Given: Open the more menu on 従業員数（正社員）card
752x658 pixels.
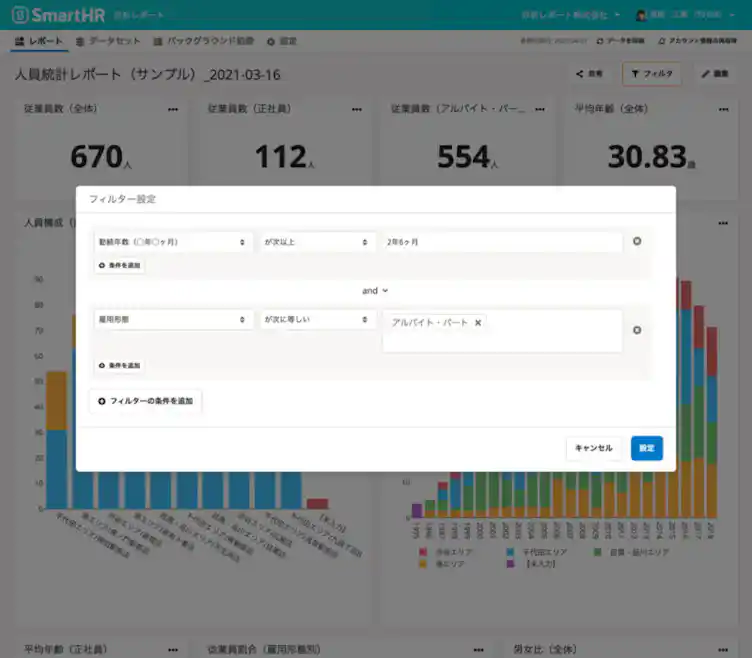Looking at the screenshot, I should [x=357, y=109].
